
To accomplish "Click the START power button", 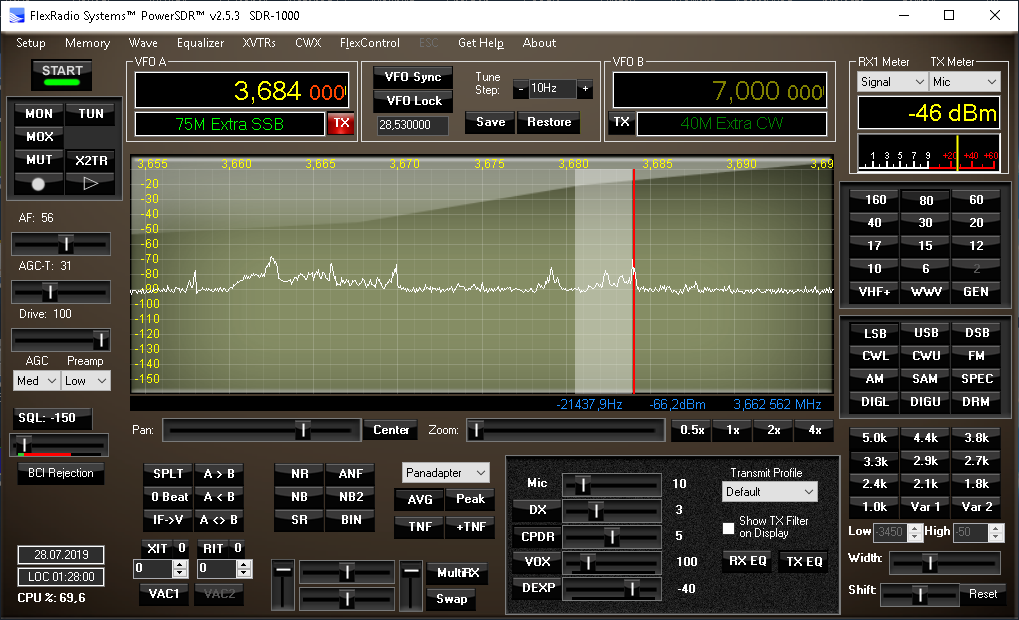I will tap(62, 75).
